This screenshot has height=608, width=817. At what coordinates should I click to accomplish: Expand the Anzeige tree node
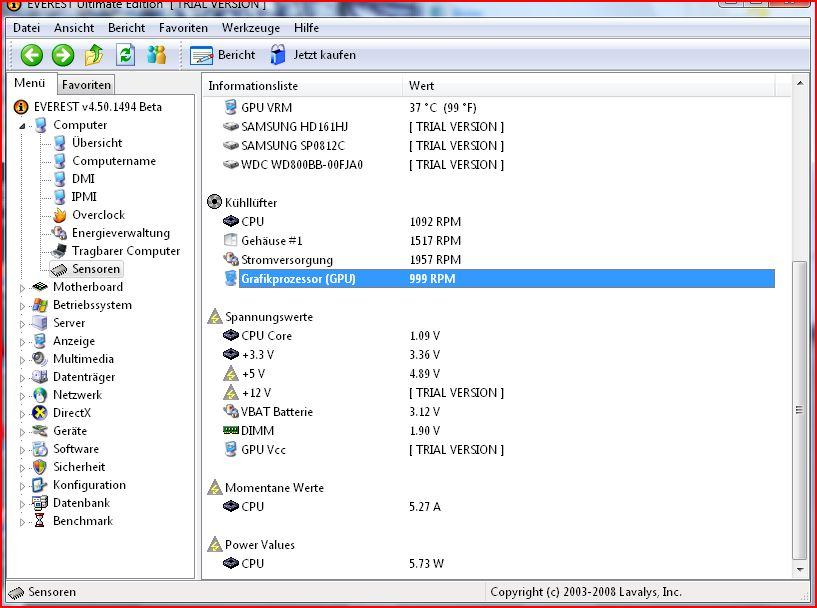(x=22, y=342)
